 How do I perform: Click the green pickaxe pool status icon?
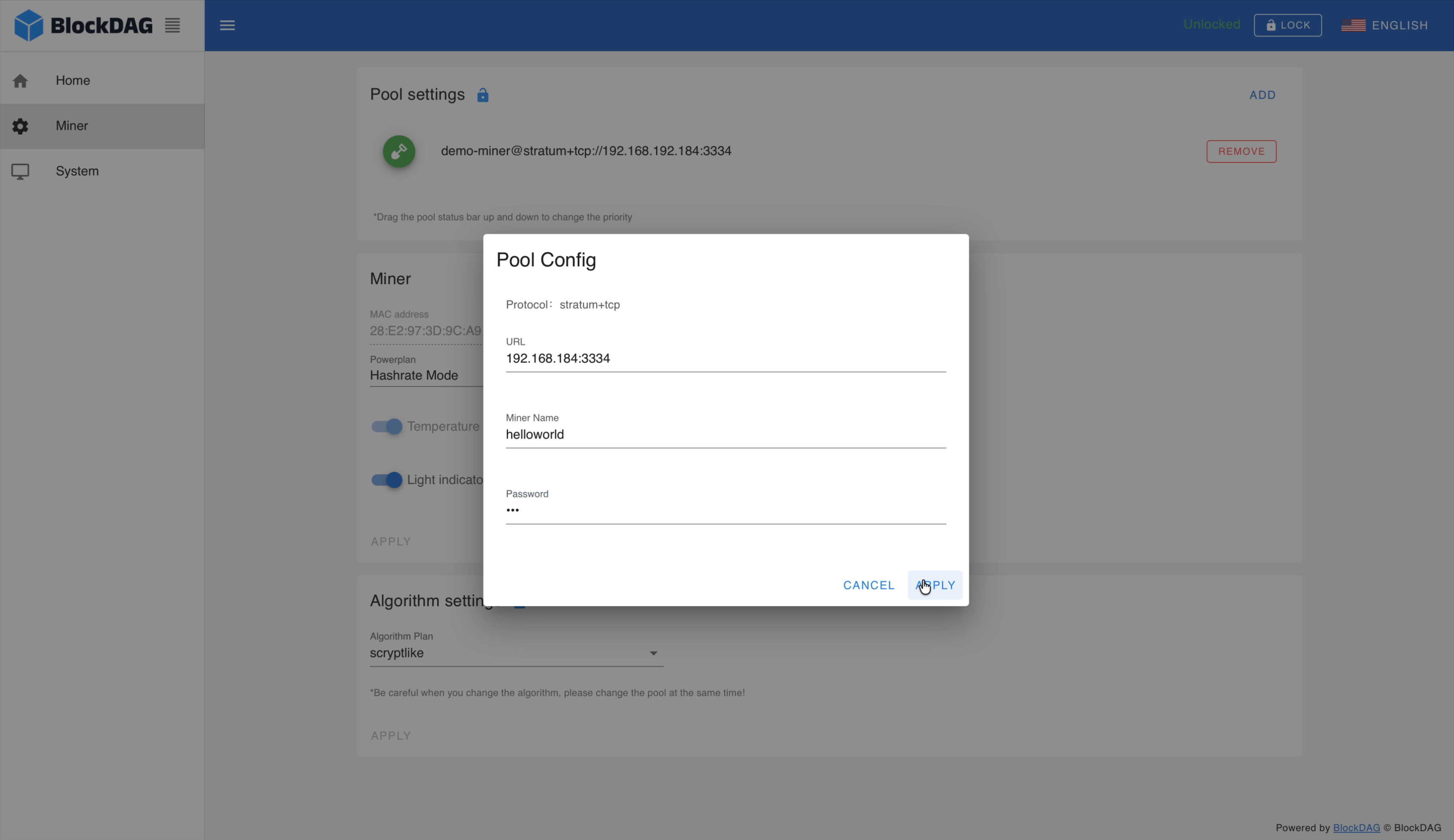398,151
